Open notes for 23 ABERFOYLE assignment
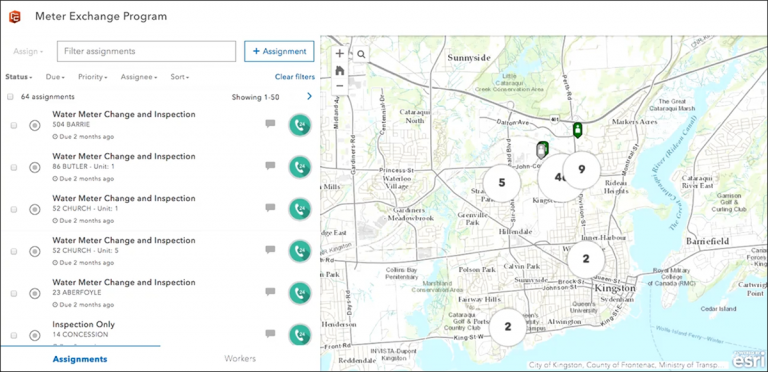This screenshot has height=372, width=768. pyautogui.click(x=270, y=292)
